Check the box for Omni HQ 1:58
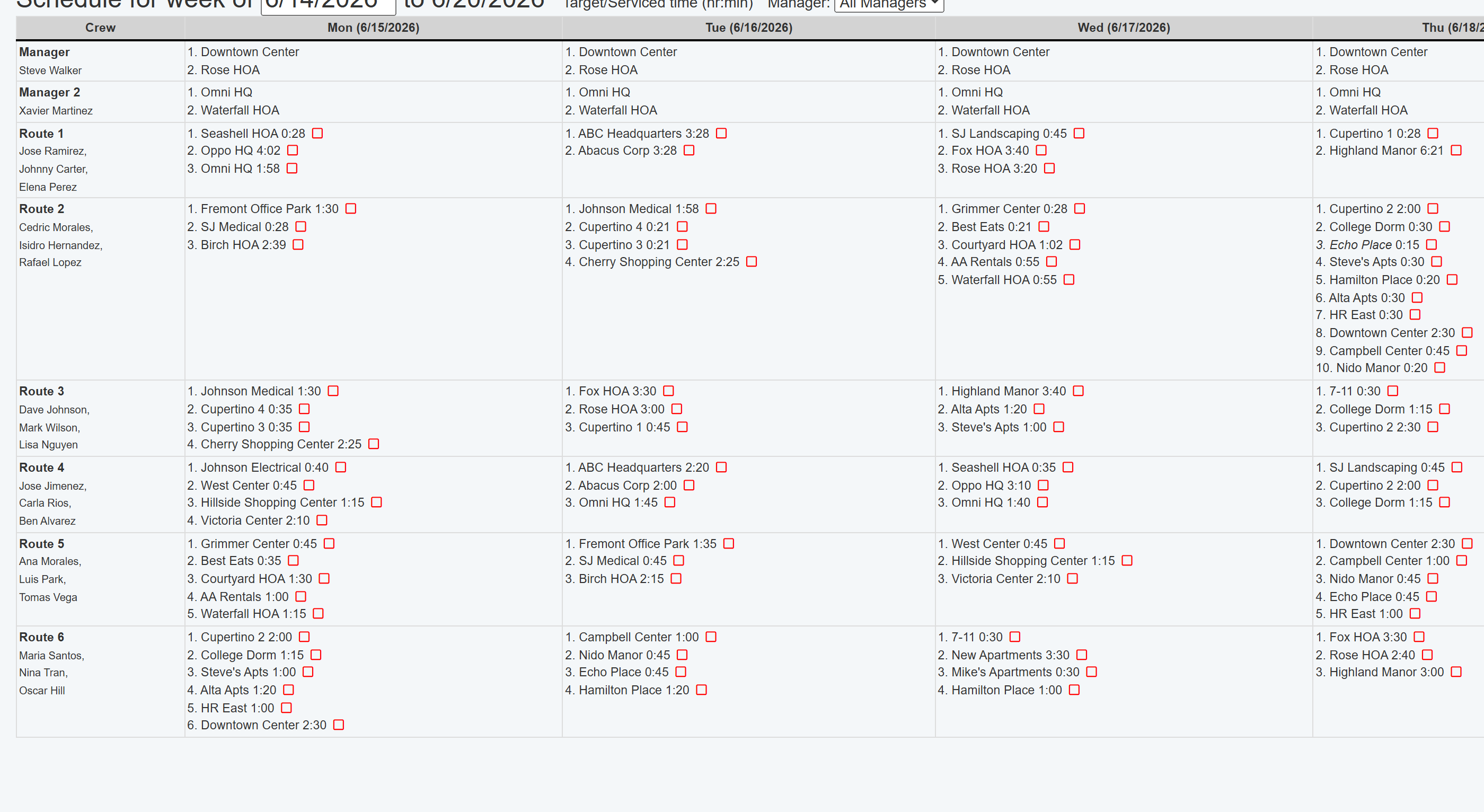Viewport: 1484px width, 812px height. pyautogui.click(x=292, y=168)
